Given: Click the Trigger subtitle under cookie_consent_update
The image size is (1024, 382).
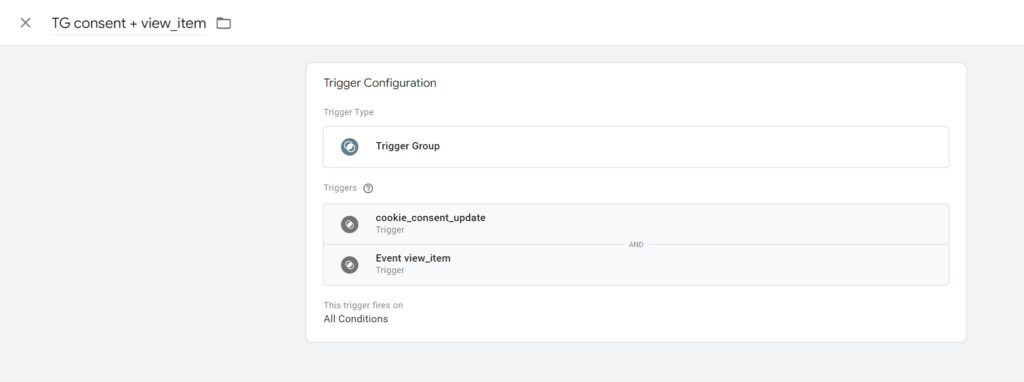Looking at the screenshot, I should (390, 230).
